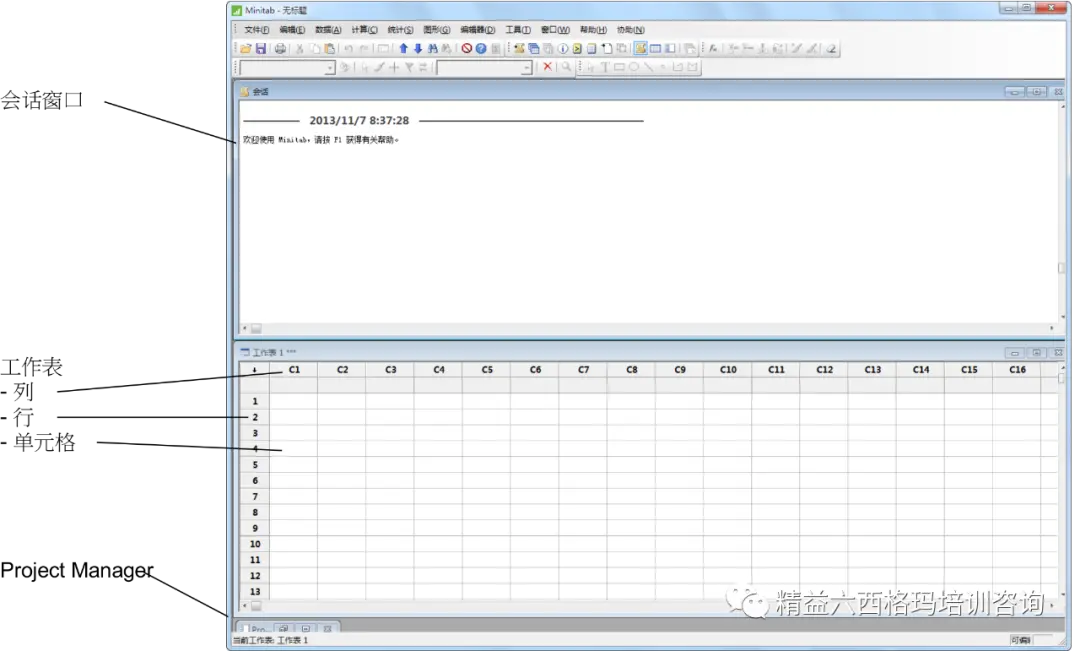The image size is (1080, 651).
Task: Maximize the Session window
Action: (1037, 92)
